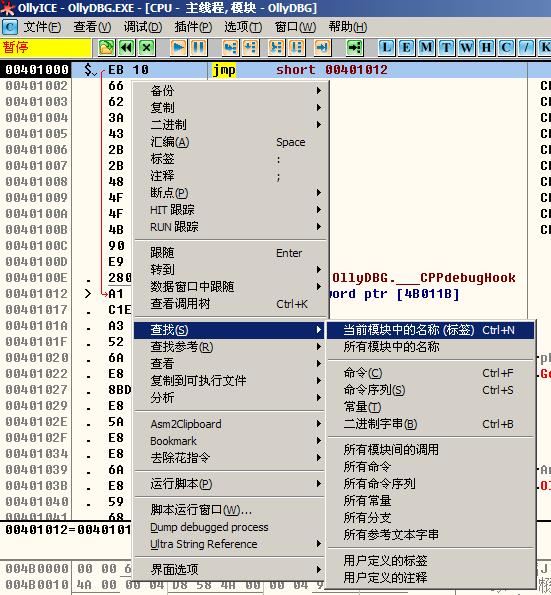The width and height of the screenshot is (551, 595).
Task: Expand the 数据窗口中跟随 submenu
Action: [x=231, y=287]
